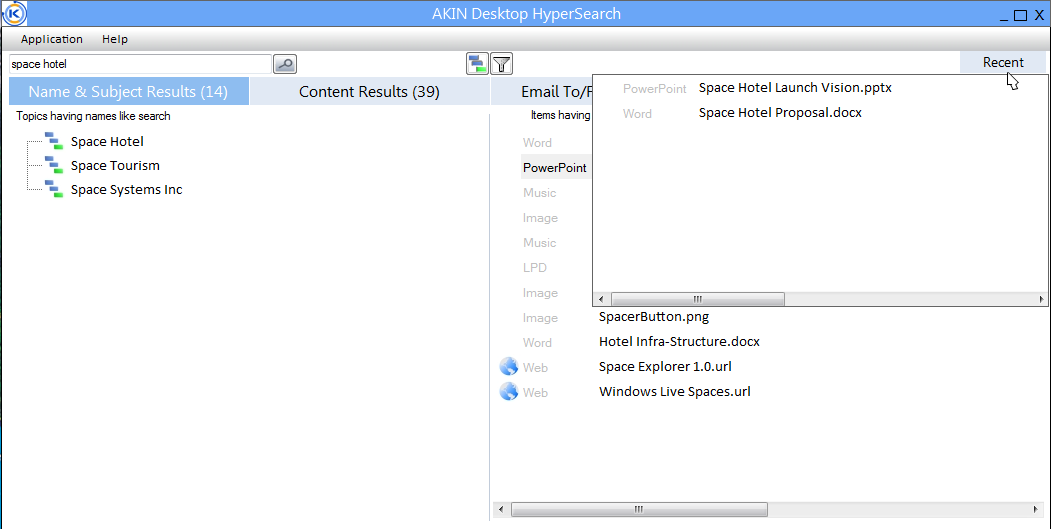Click the filter funnel icon
Screen dimensions: 1051x529
coord(501,64)
